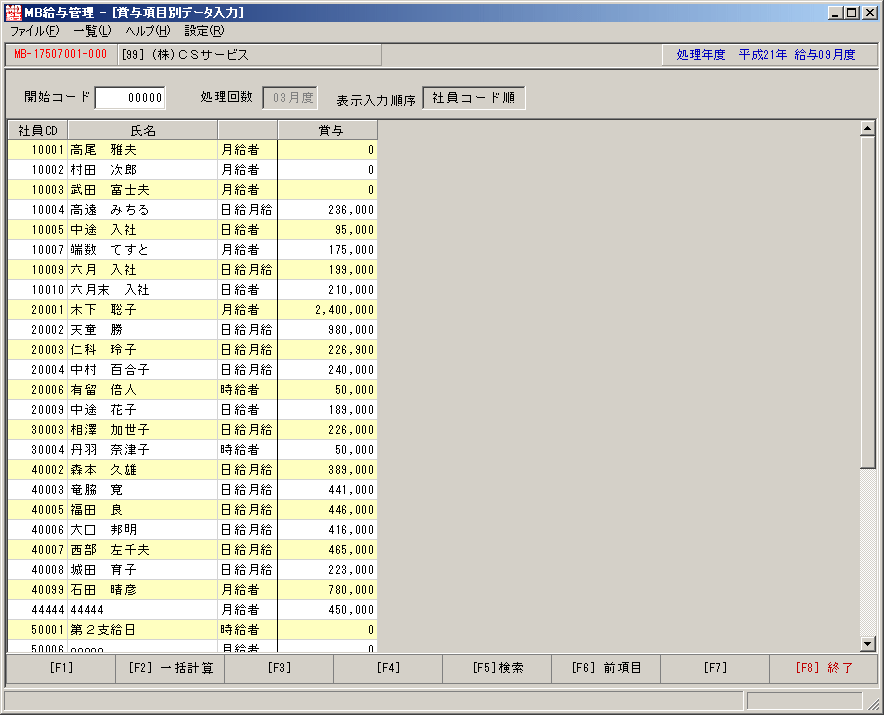Select the 226,900 bonus cell
884x715 pixels.
pos(328,350)
